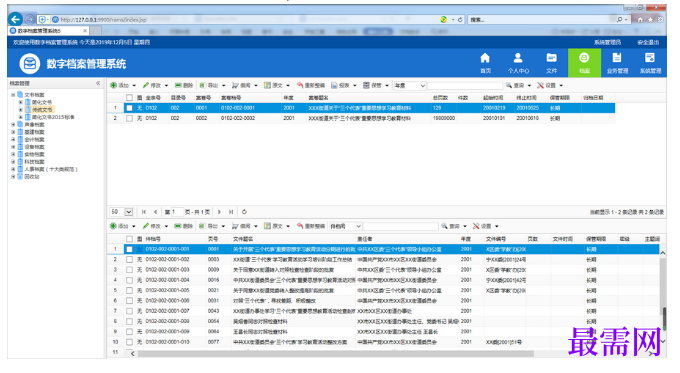This screenshot has height=373, width=680.
Task: Select 基建档案 in the archive tree
Action: coord(34,132)
